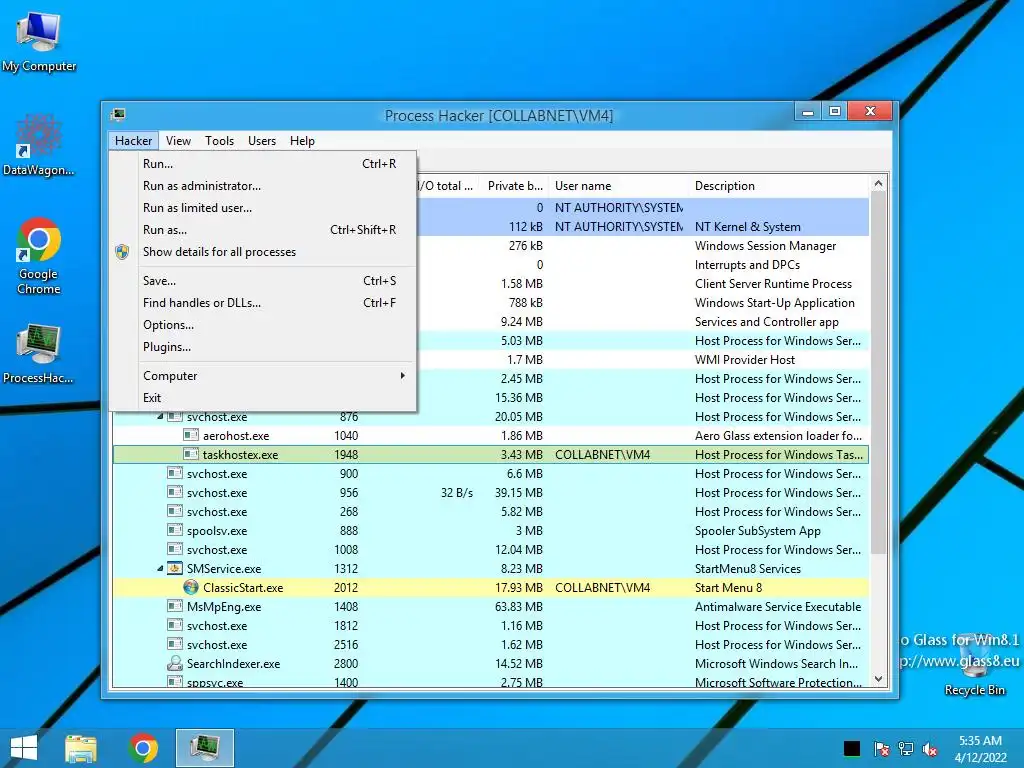Open Options... from the Hacker menu

point(263,325)
